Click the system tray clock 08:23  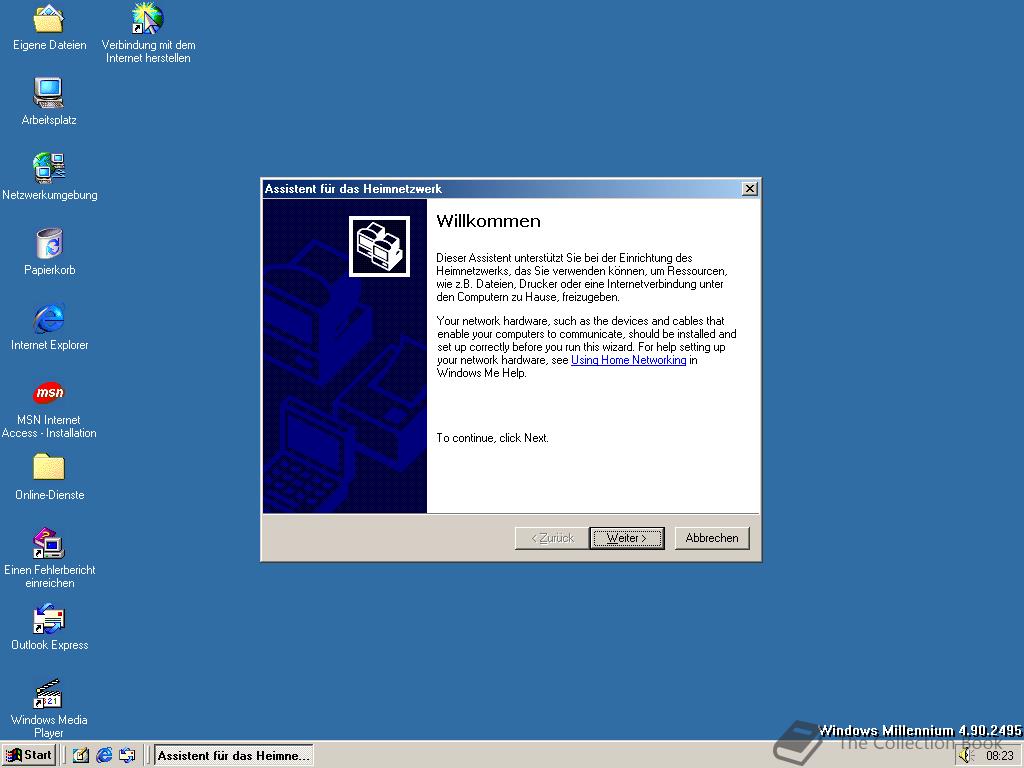tap(1000, 756)
